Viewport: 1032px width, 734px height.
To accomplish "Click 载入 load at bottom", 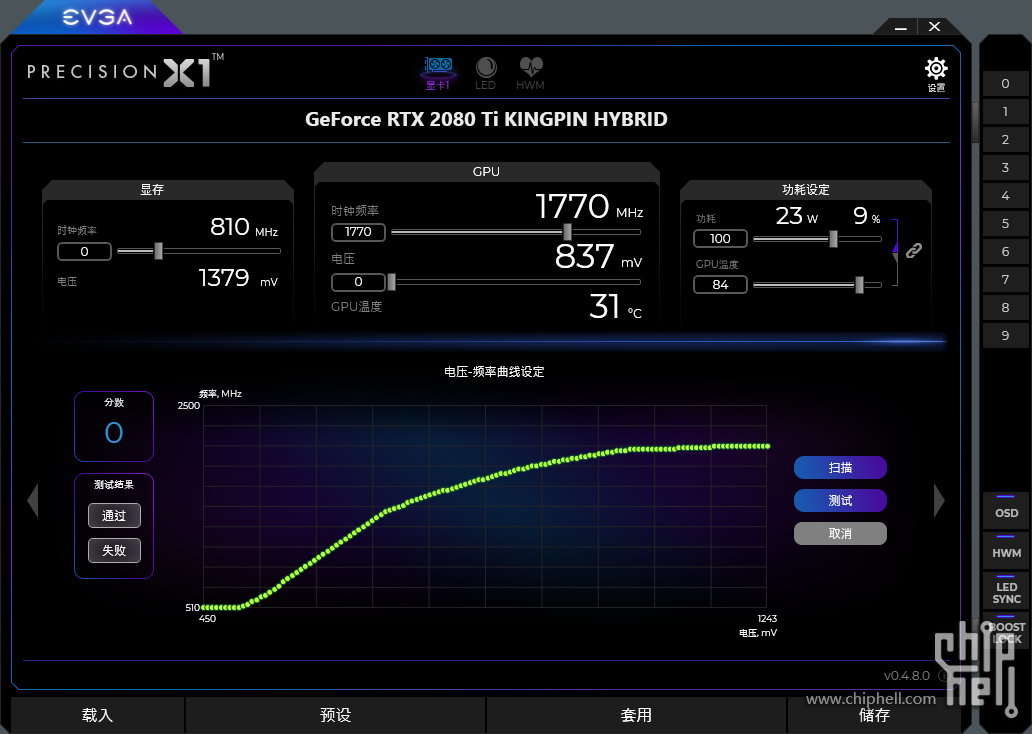I will tap(97, 715).
